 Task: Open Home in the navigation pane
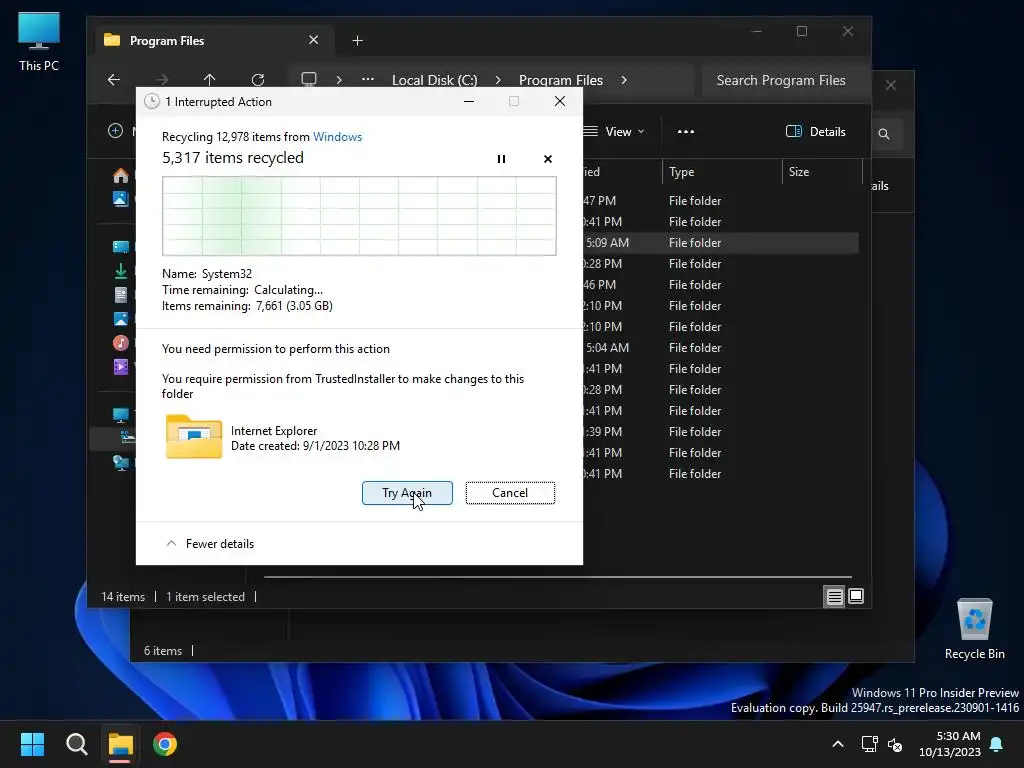pyautogui.click(x=120, y=176)
